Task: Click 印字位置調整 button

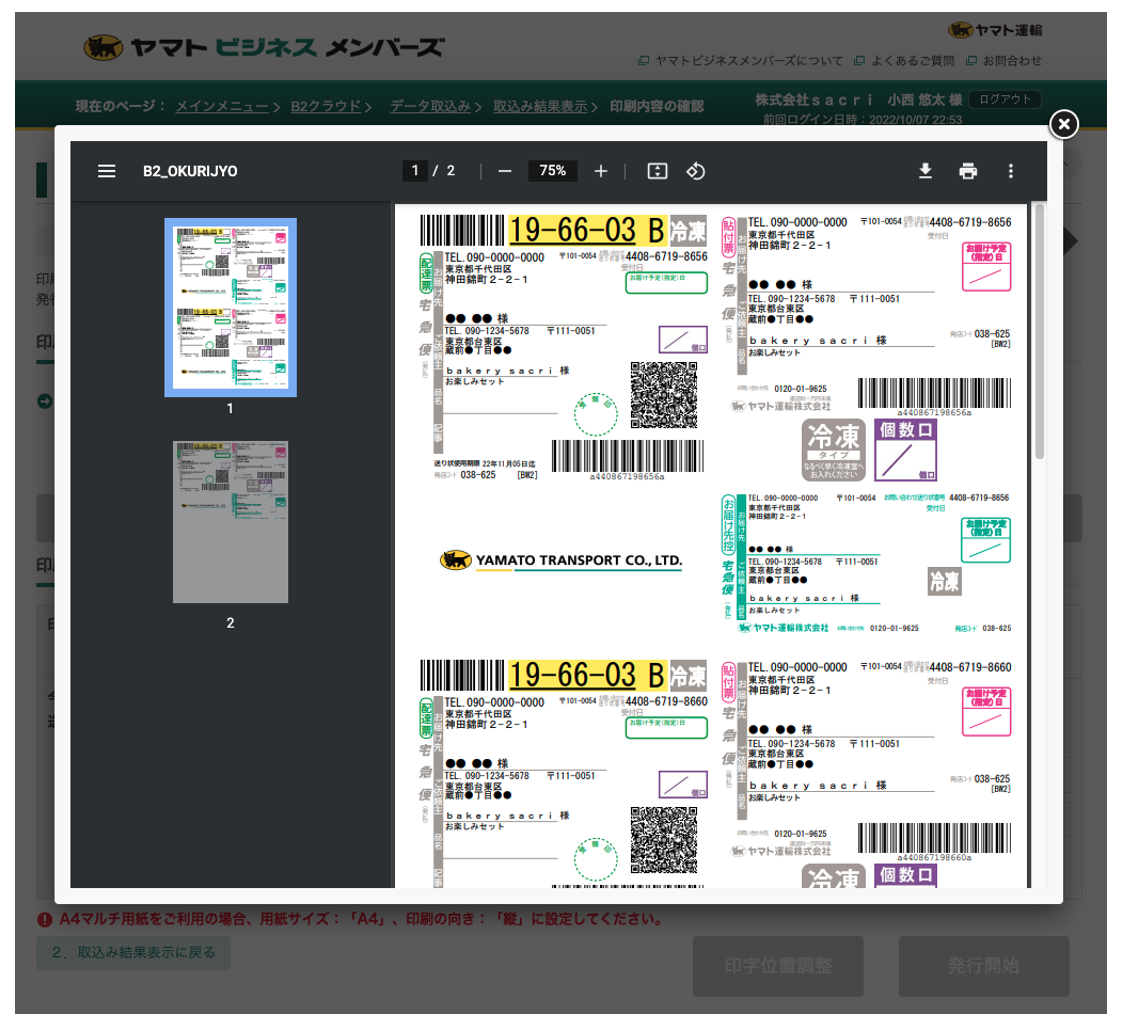Action: [x=778, y=966]
